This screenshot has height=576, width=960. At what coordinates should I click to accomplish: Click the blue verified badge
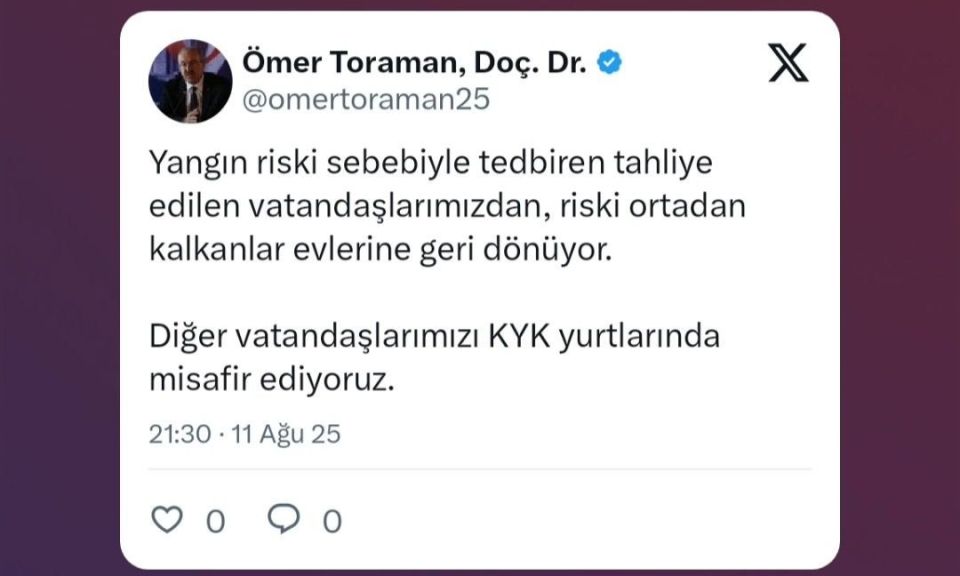click(609, 62)
